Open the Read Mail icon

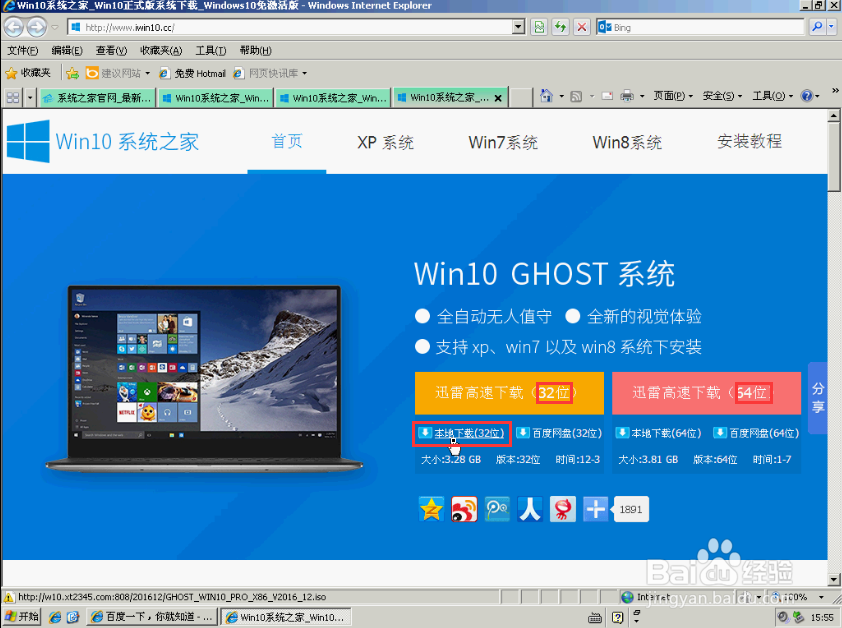tap(607, 97)
